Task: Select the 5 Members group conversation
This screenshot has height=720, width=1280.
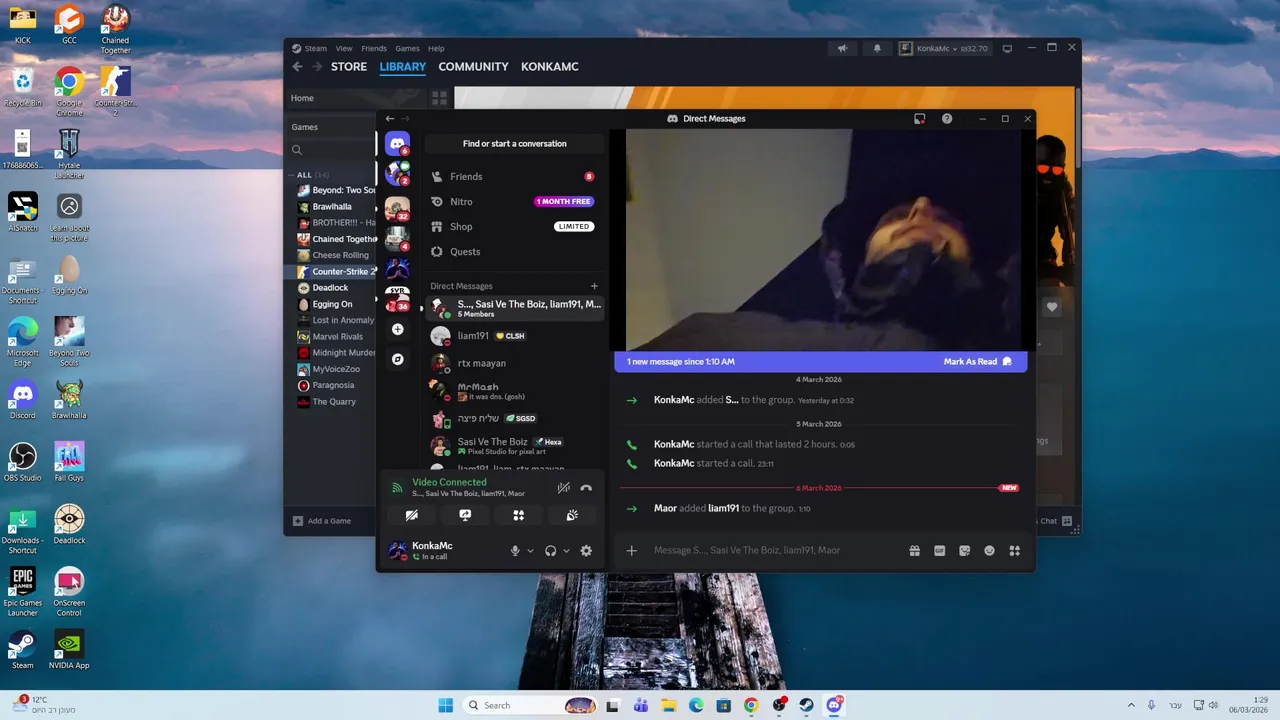Action: tap(514, 308)
